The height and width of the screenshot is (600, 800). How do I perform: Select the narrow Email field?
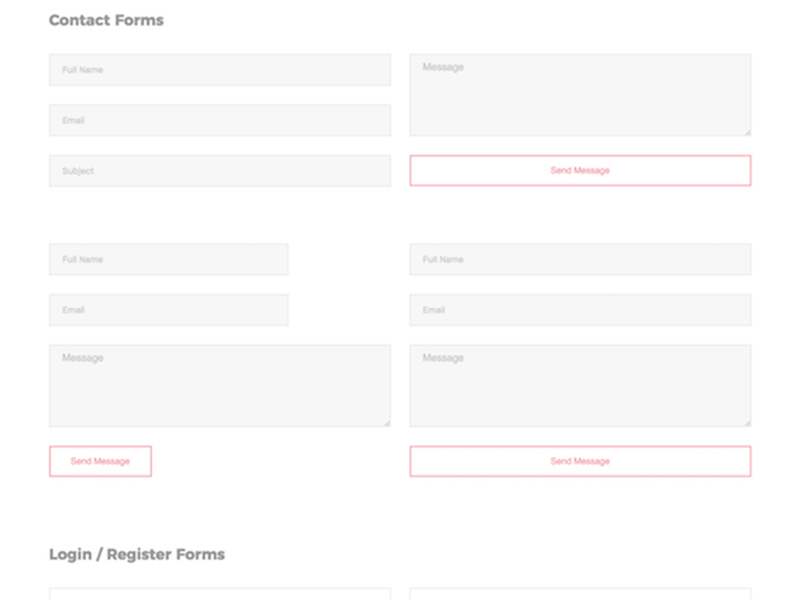tap(168, 310)
